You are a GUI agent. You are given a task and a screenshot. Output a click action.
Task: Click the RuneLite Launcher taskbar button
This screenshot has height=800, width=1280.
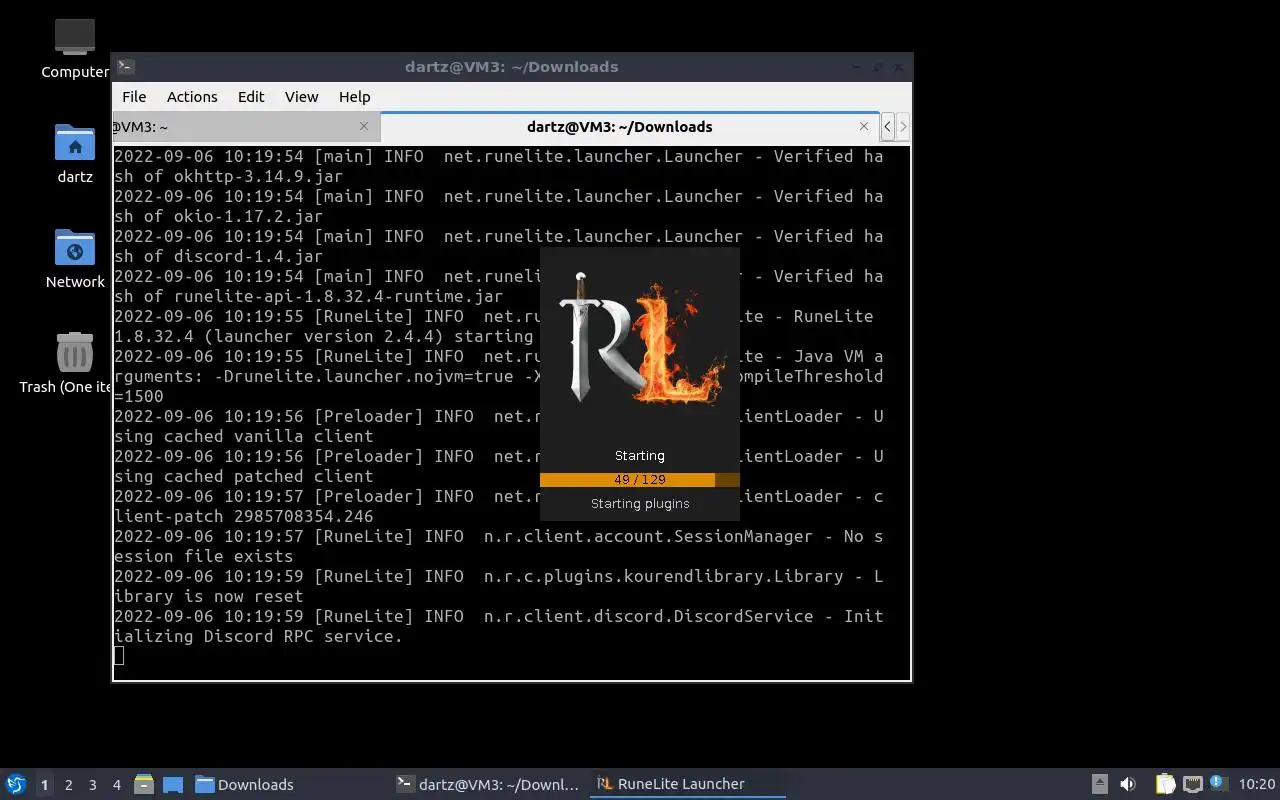point(688,784)
